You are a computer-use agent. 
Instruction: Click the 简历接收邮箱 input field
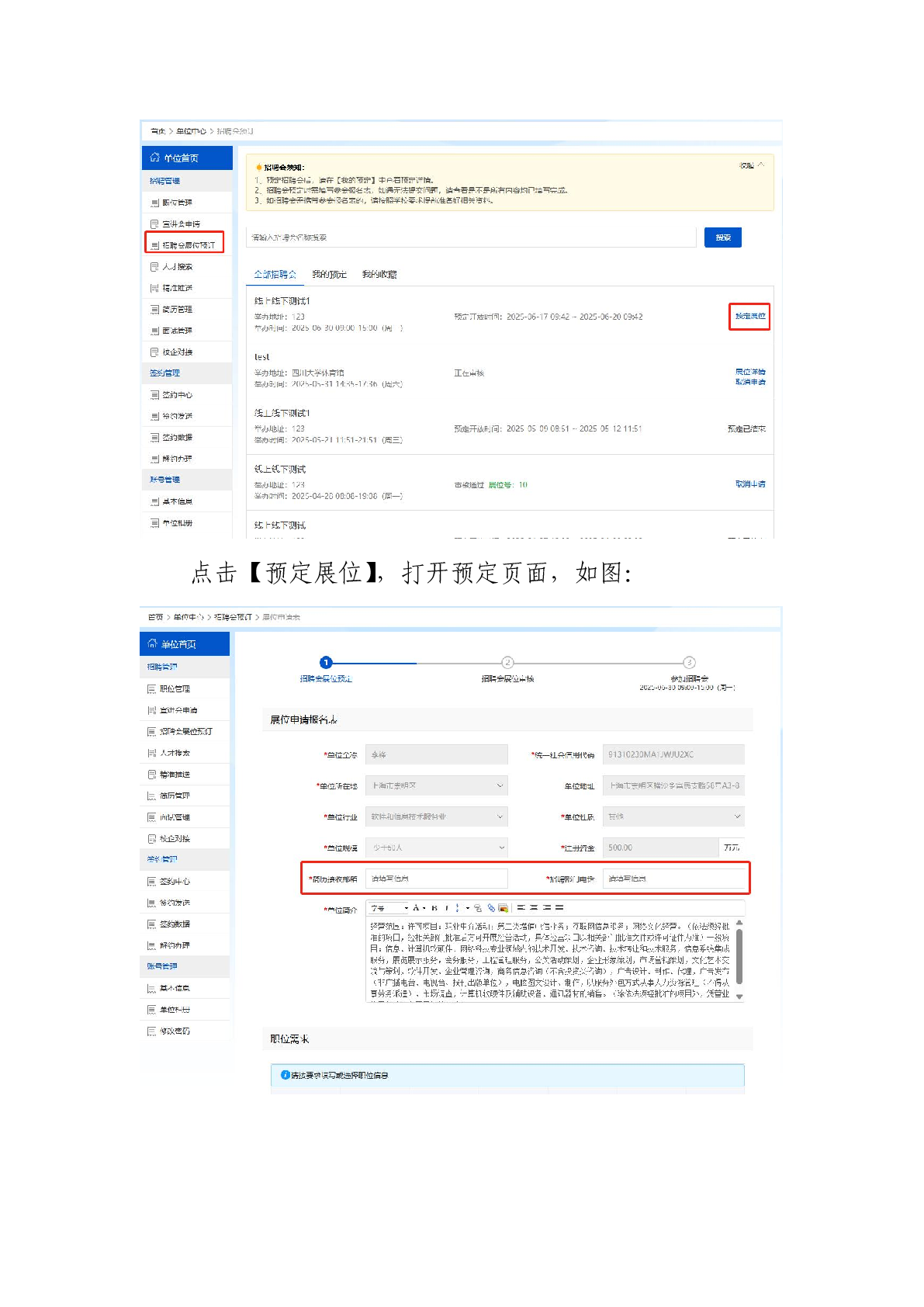click(x=437, y=879)
